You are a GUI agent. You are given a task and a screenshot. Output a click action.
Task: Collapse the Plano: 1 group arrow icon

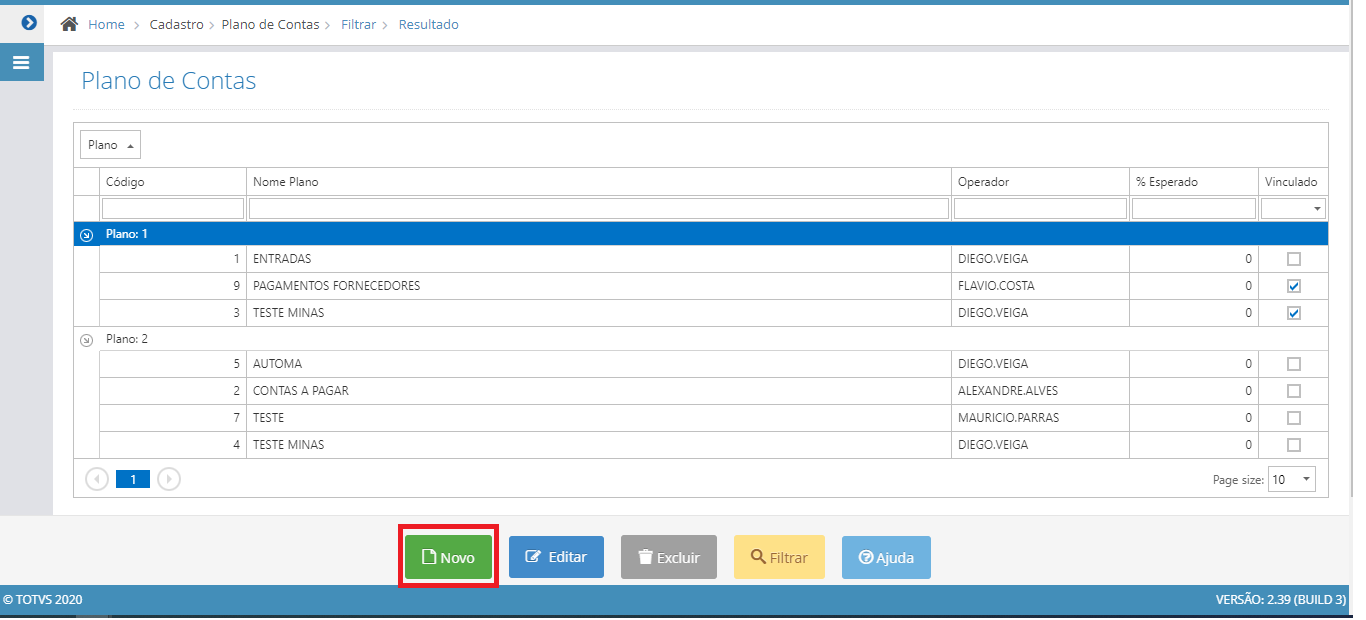pos(86,235)
